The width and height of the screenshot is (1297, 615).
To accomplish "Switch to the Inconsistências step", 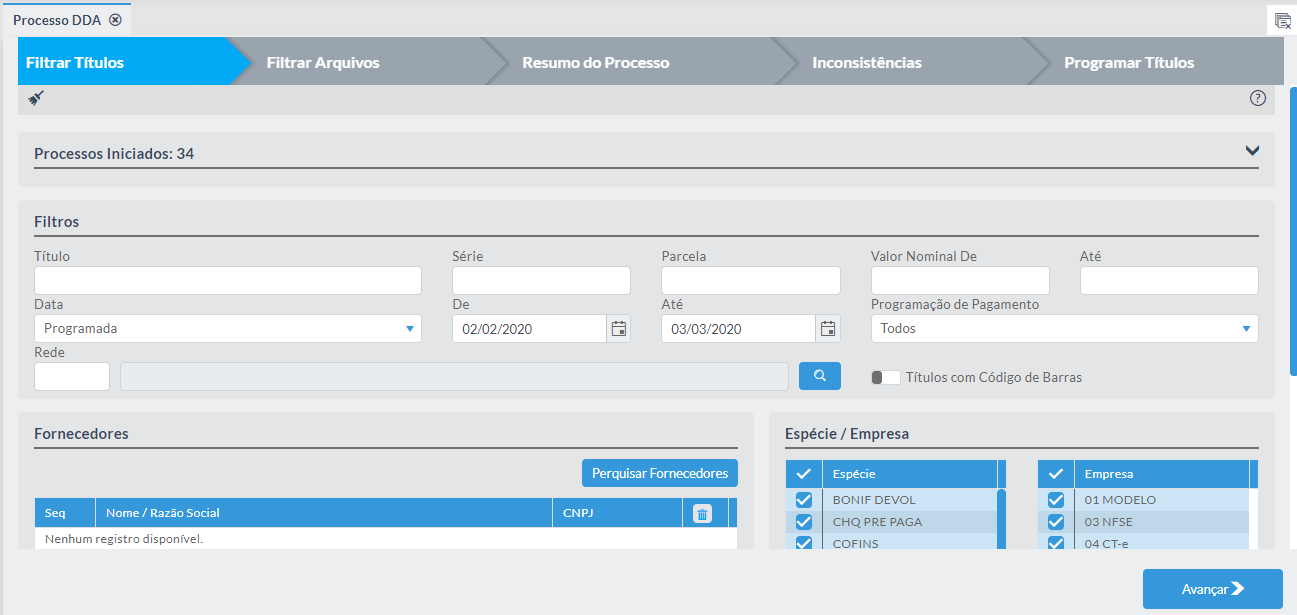I will click(866, 62).
